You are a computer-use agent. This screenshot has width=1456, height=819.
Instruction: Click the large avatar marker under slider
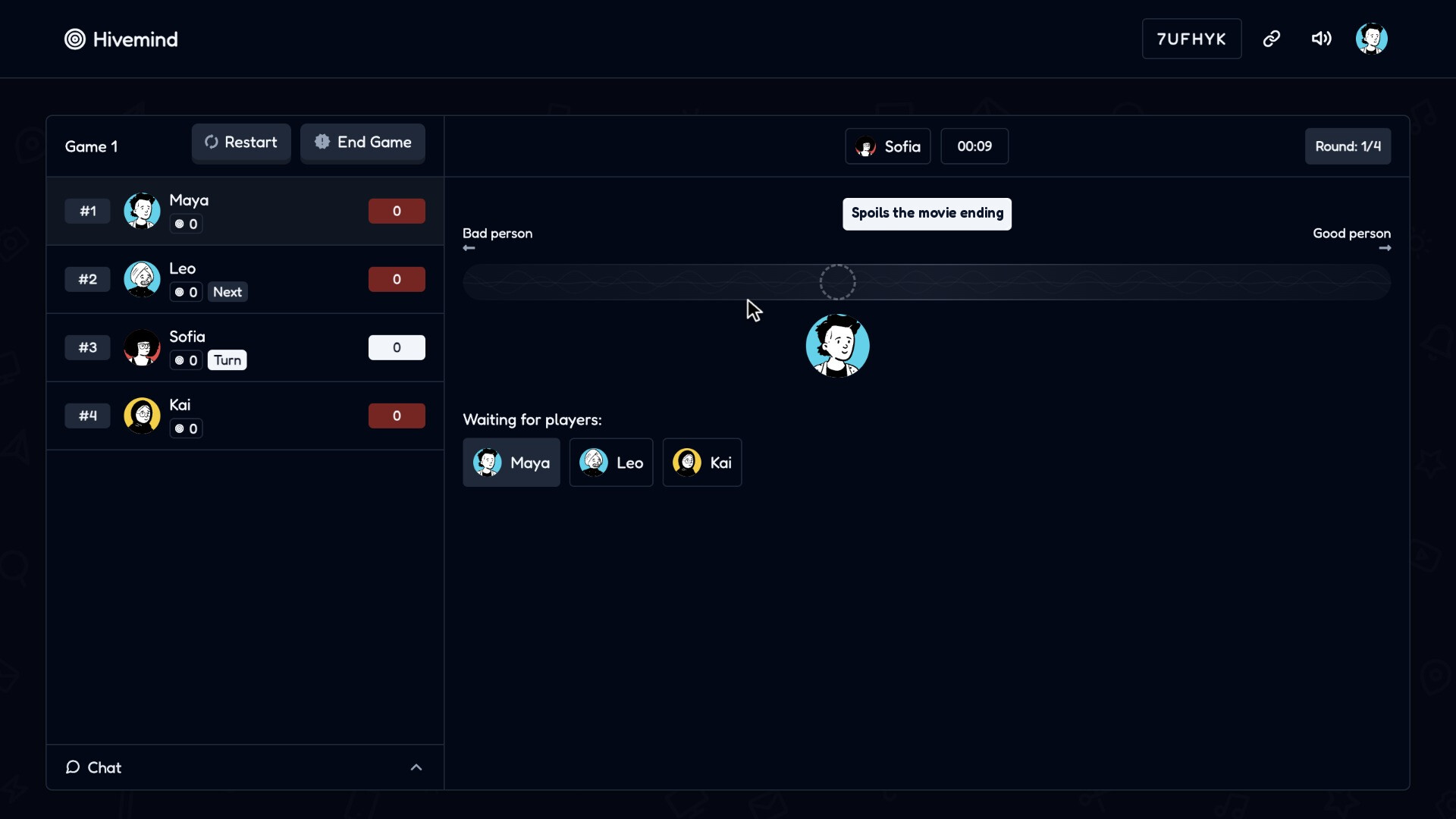point(838,346)
